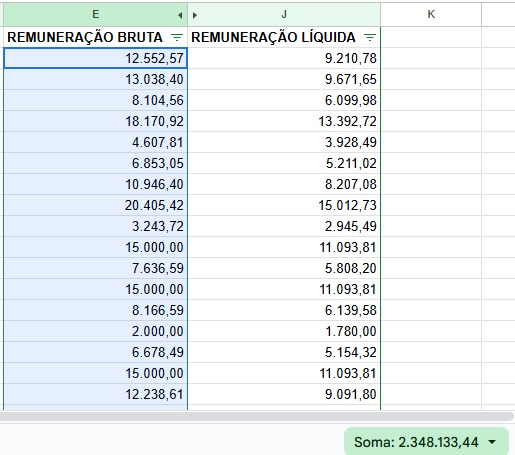Expand hidden columns via arrow in column J header
This screenshot has width=515, height=455.
pos(195,15)
